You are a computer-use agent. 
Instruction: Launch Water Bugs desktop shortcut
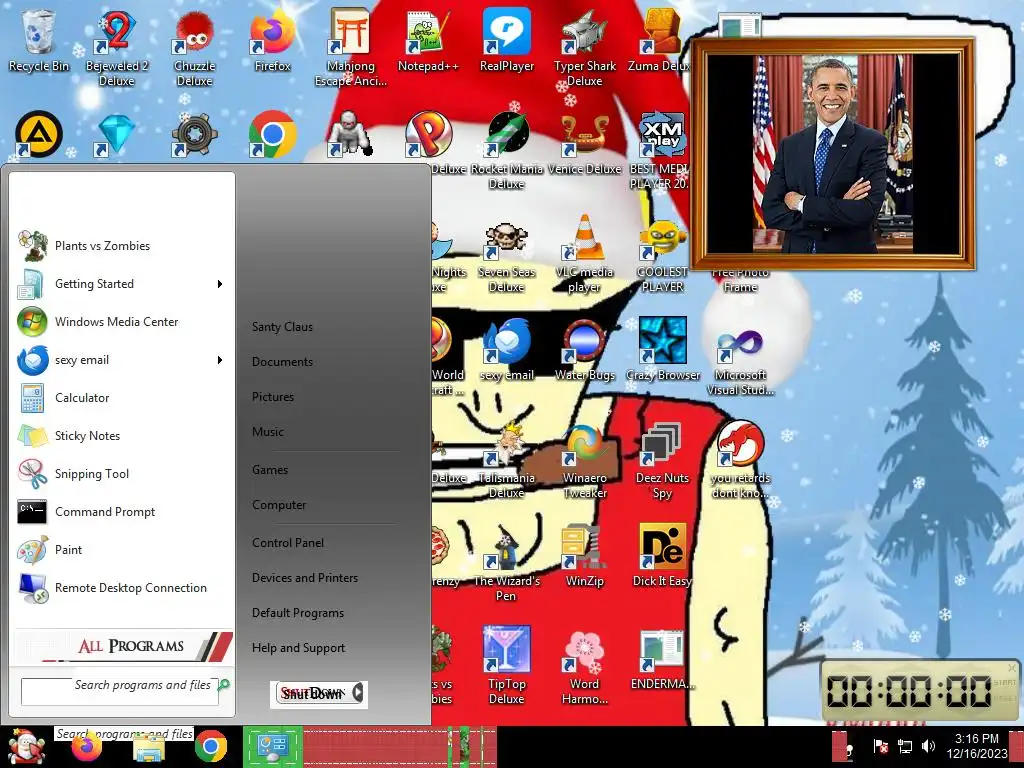pyautogui.click(x=584, y=350)
